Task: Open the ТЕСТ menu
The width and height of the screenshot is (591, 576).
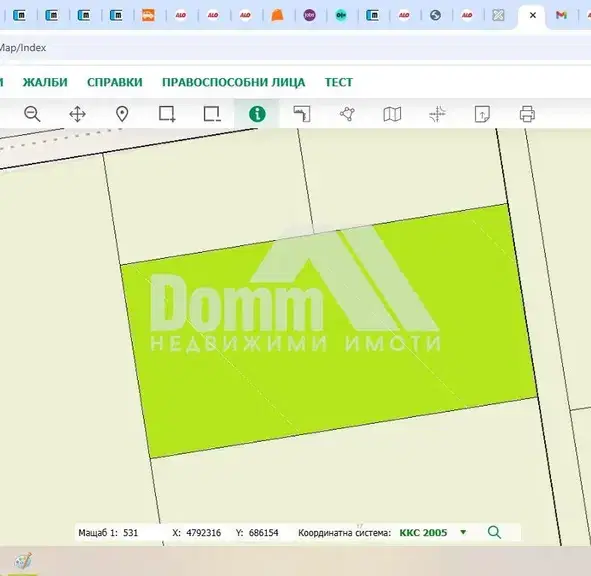Action: (339, 82)
